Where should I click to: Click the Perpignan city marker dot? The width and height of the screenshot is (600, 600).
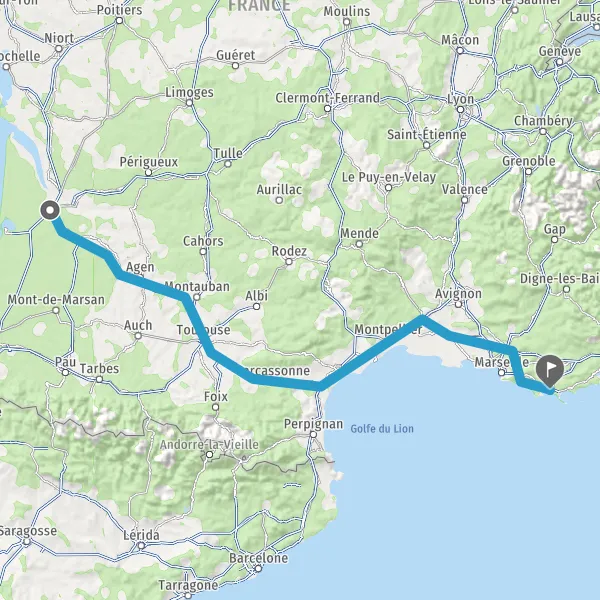point(313,434)
